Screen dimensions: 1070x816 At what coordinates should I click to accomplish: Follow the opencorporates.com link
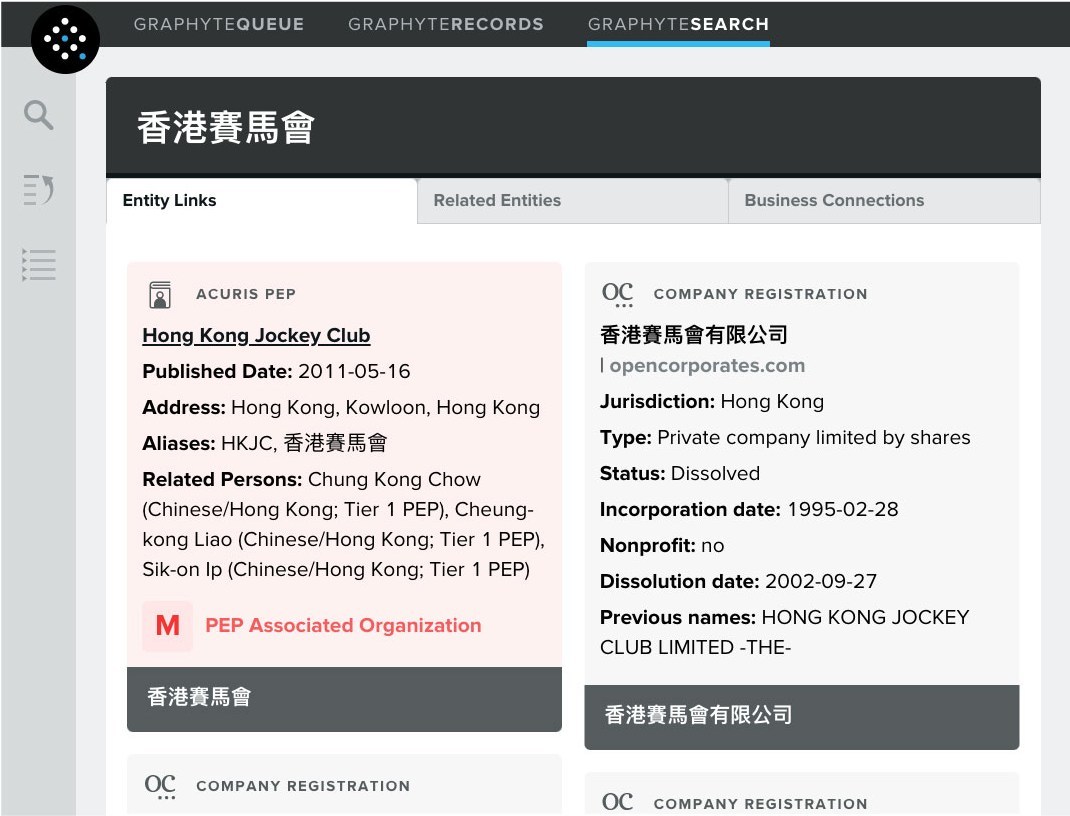[707, 366]
